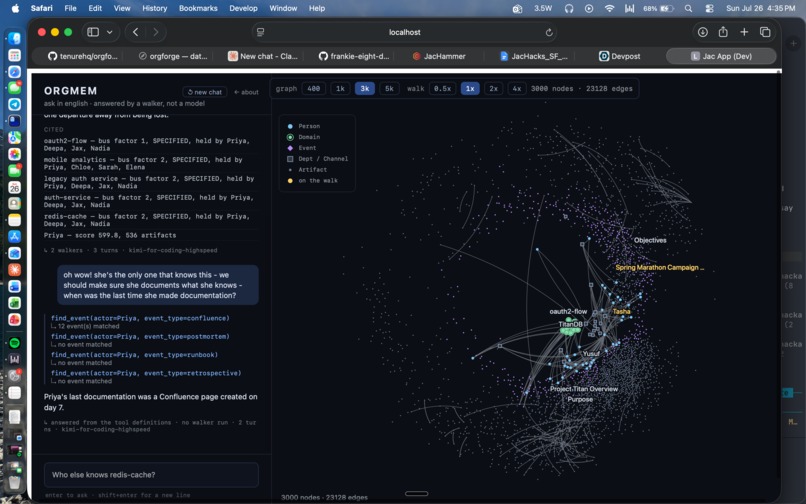Screen dimensions: 806x504
Task: Switch to tenurehq/orgfo... tab
Action: (x=82, y=56)
